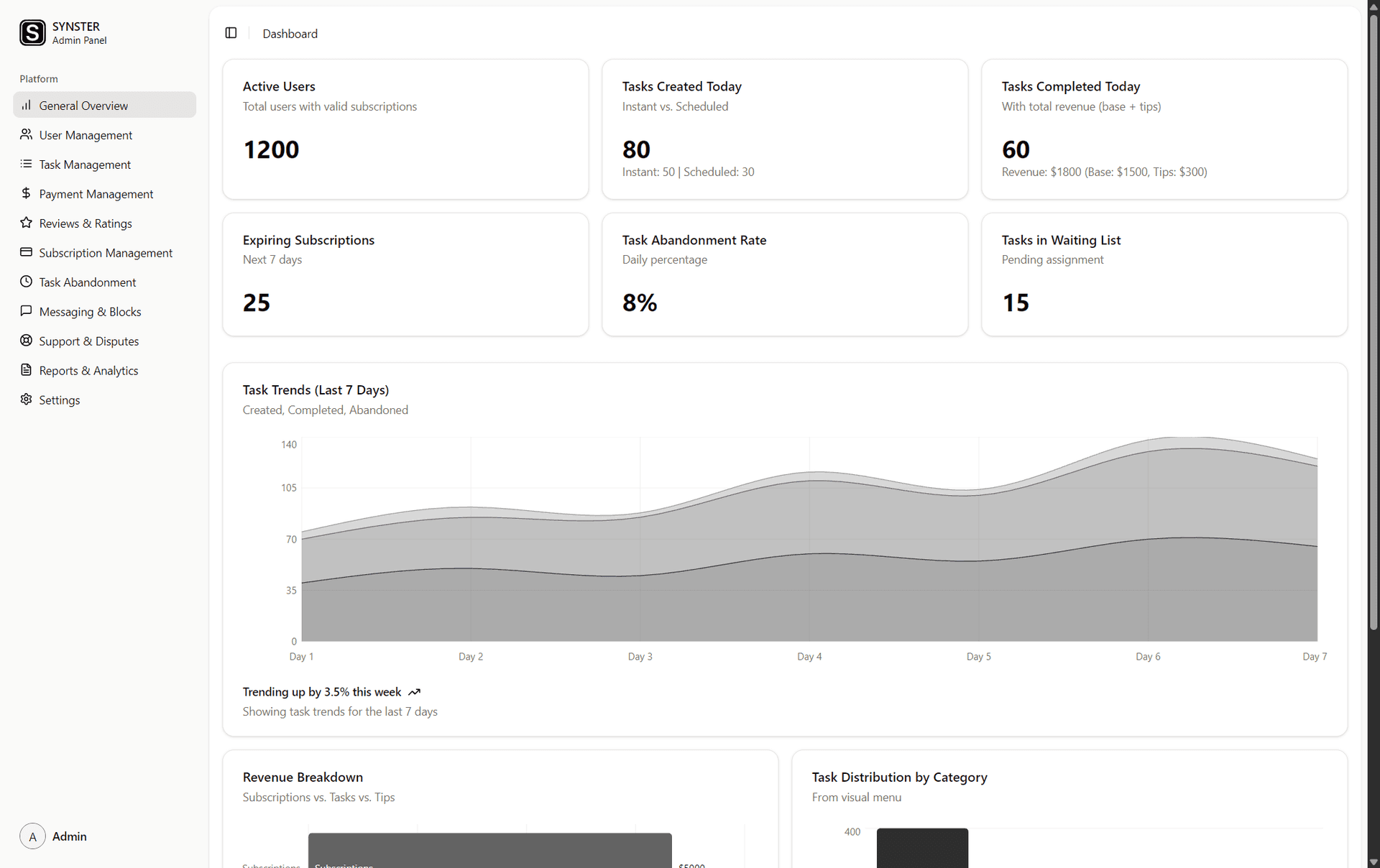Open Payment Management section
The width and height of the screenshot is (1380, 868).
[x=104, y=193]
